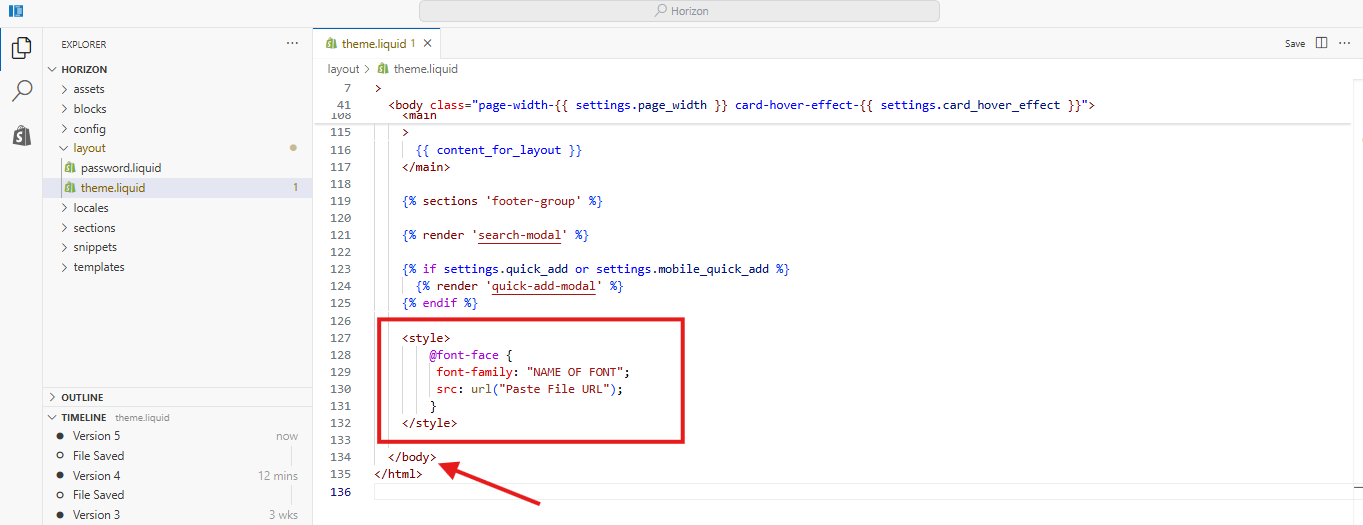Click the Horizon search bar
This screenshot has width=1363, height=525.
[679, 11]
